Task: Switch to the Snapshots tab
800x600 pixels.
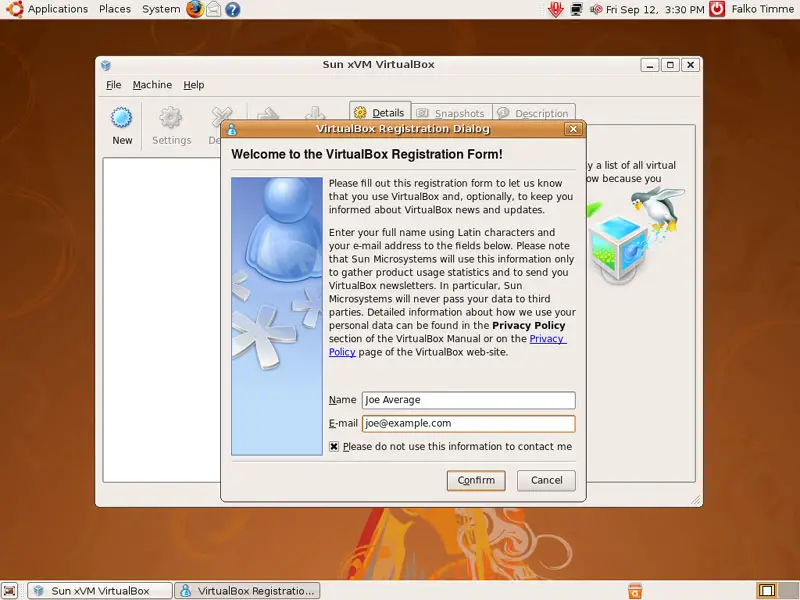Action: click(x=452, y=113)
